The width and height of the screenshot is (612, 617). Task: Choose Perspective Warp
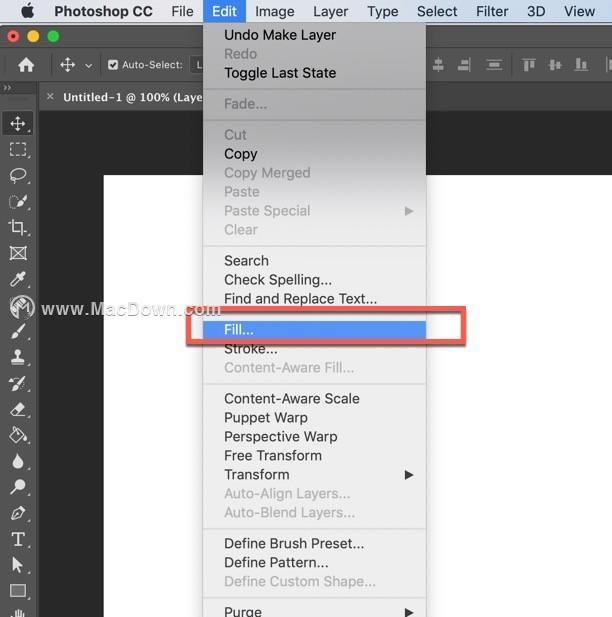[x=314, y=436]
